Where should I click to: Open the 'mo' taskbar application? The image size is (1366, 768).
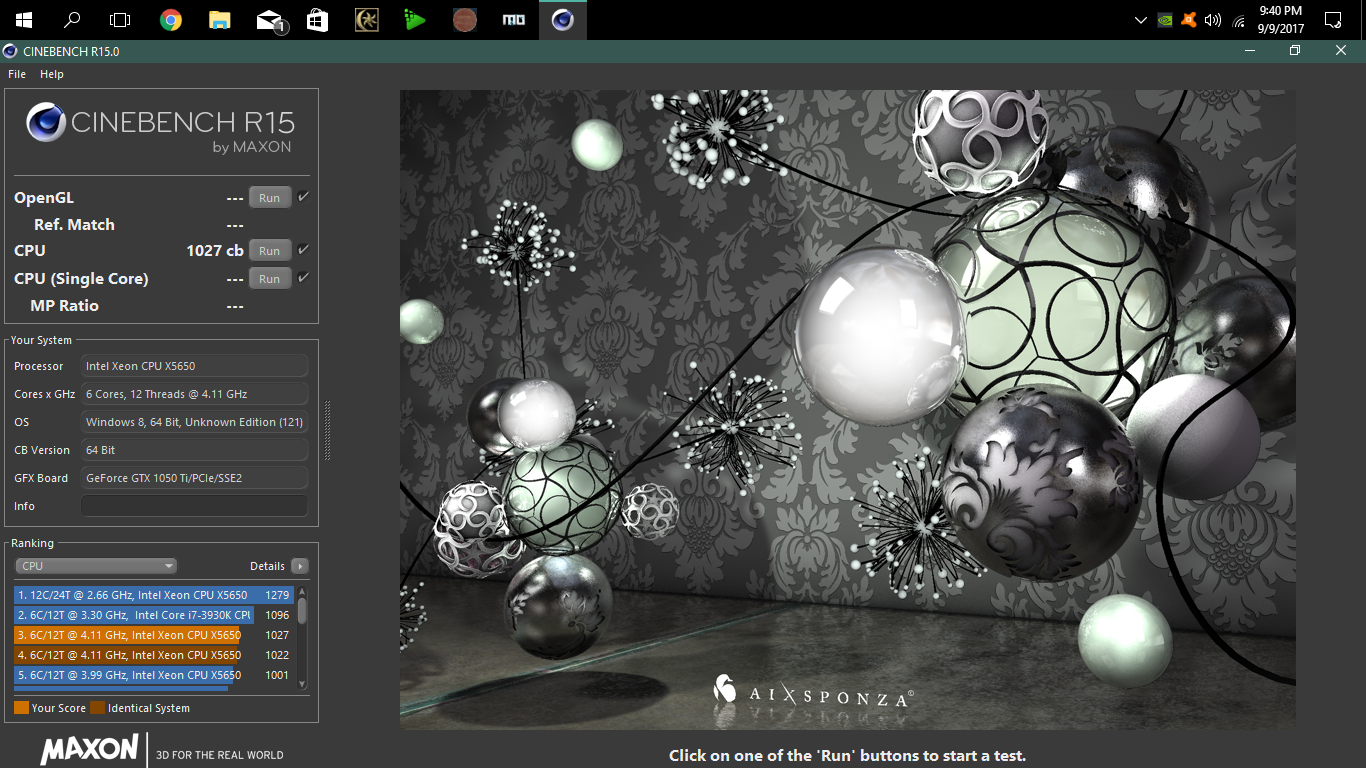513,20
